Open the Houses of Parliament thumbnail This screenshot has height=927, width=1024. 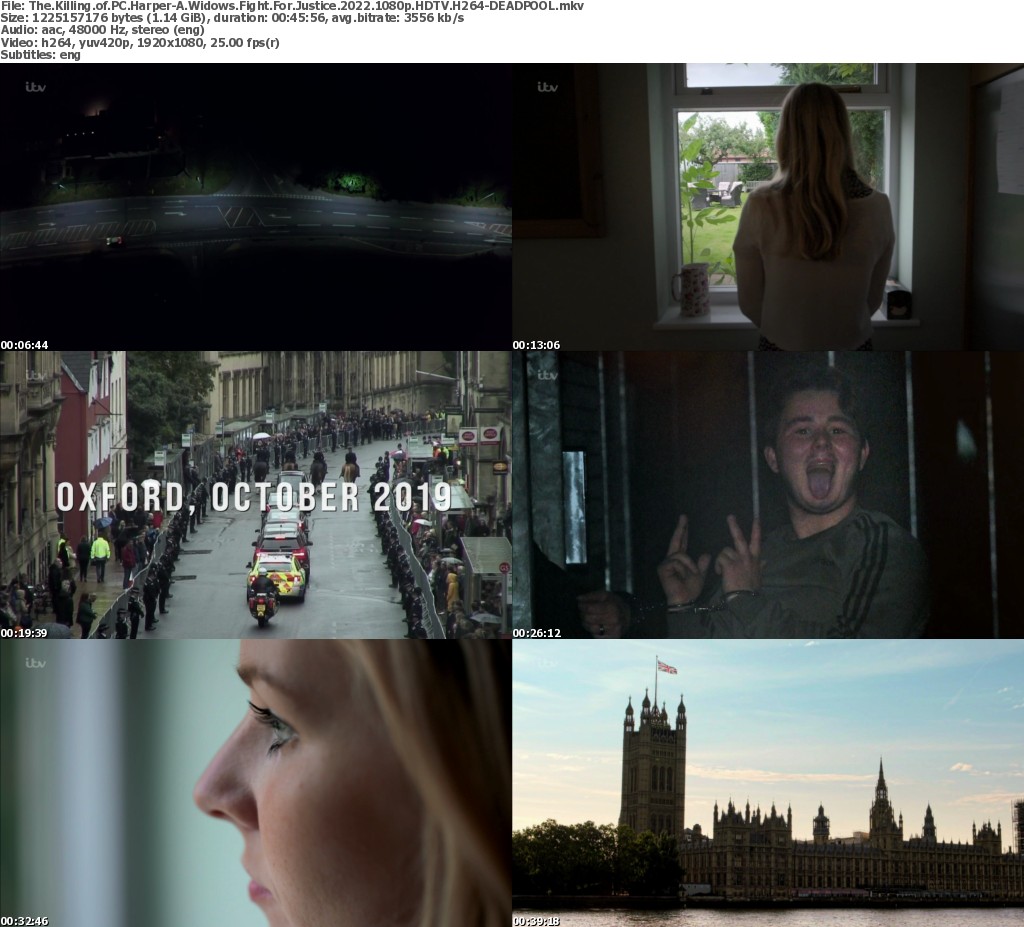[x=768, y=783]
